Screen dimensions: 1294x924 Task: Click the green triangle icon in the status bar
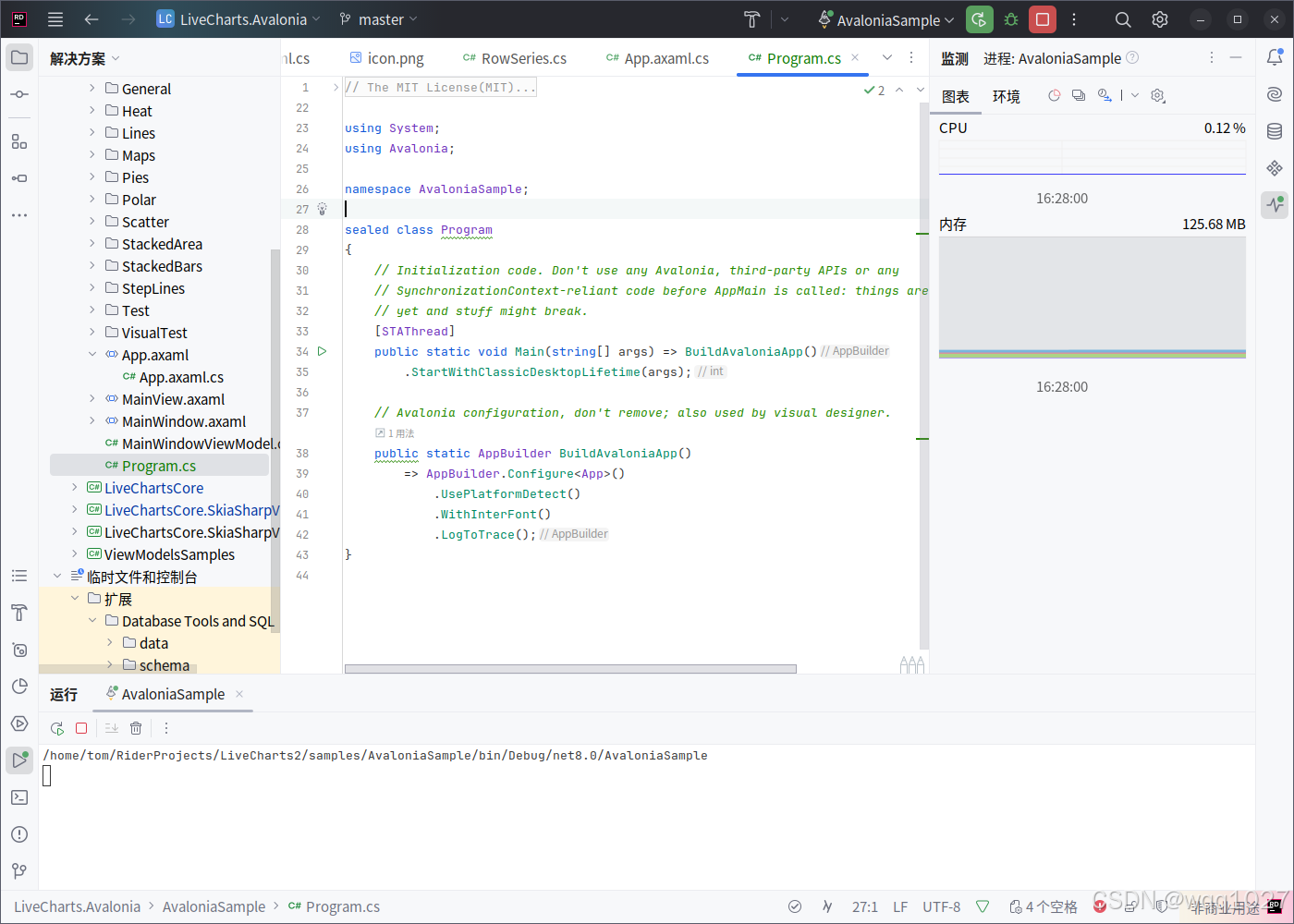click(x=983, y=906)
